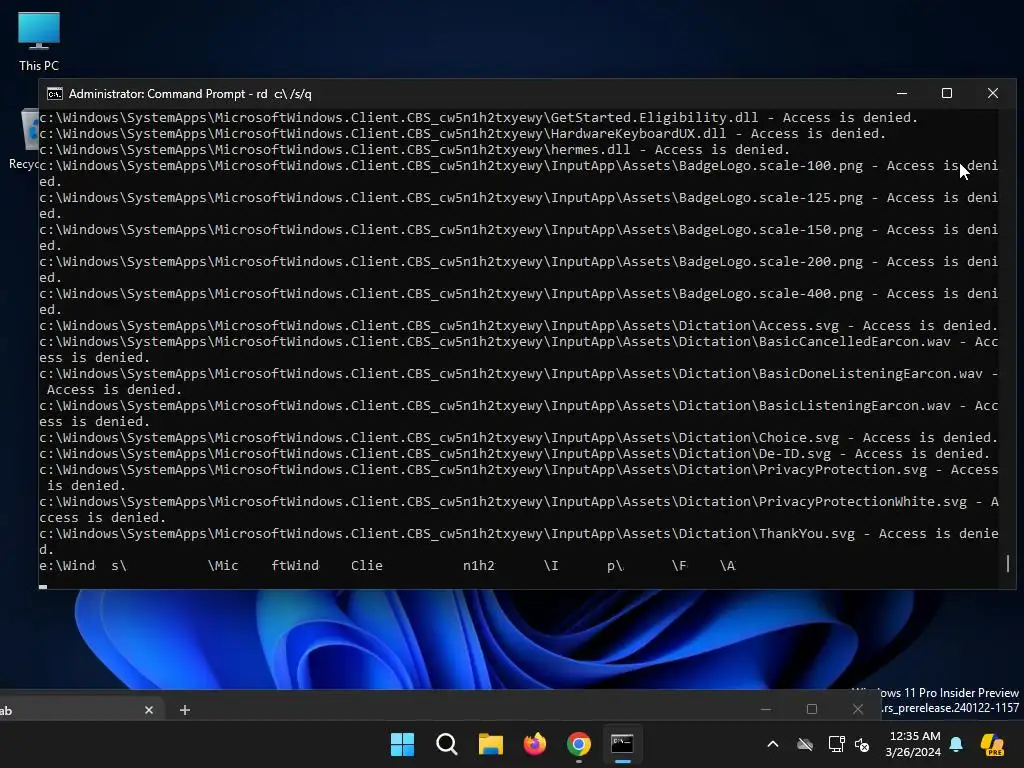Click the Command Prompt title bar icon
The width and height of the screenshot is (1024, 768).
point(55,94)
